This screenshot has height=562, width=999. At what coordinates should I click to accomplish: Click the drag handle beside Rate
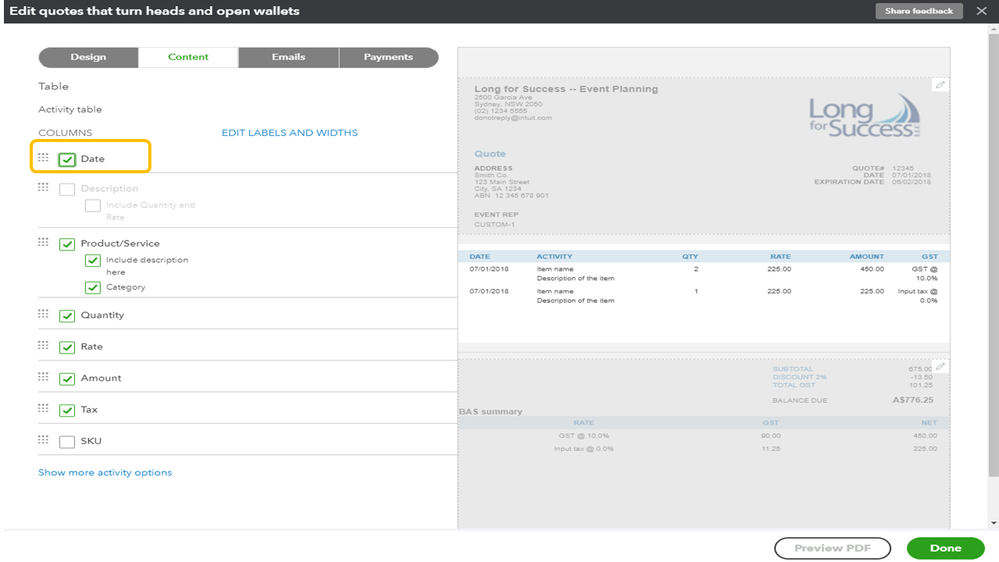click(43, 345)
